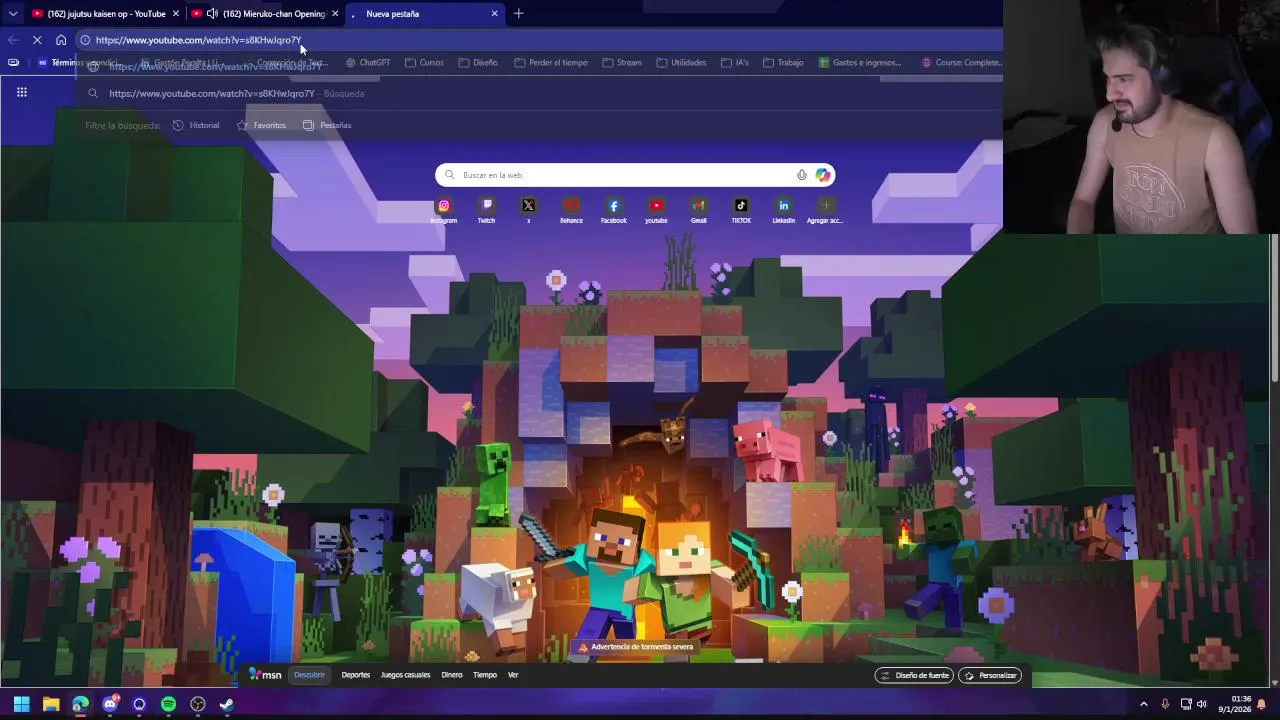Open the notifications bell icon
Viewport: 1280px width, 720px height.
1262,704
